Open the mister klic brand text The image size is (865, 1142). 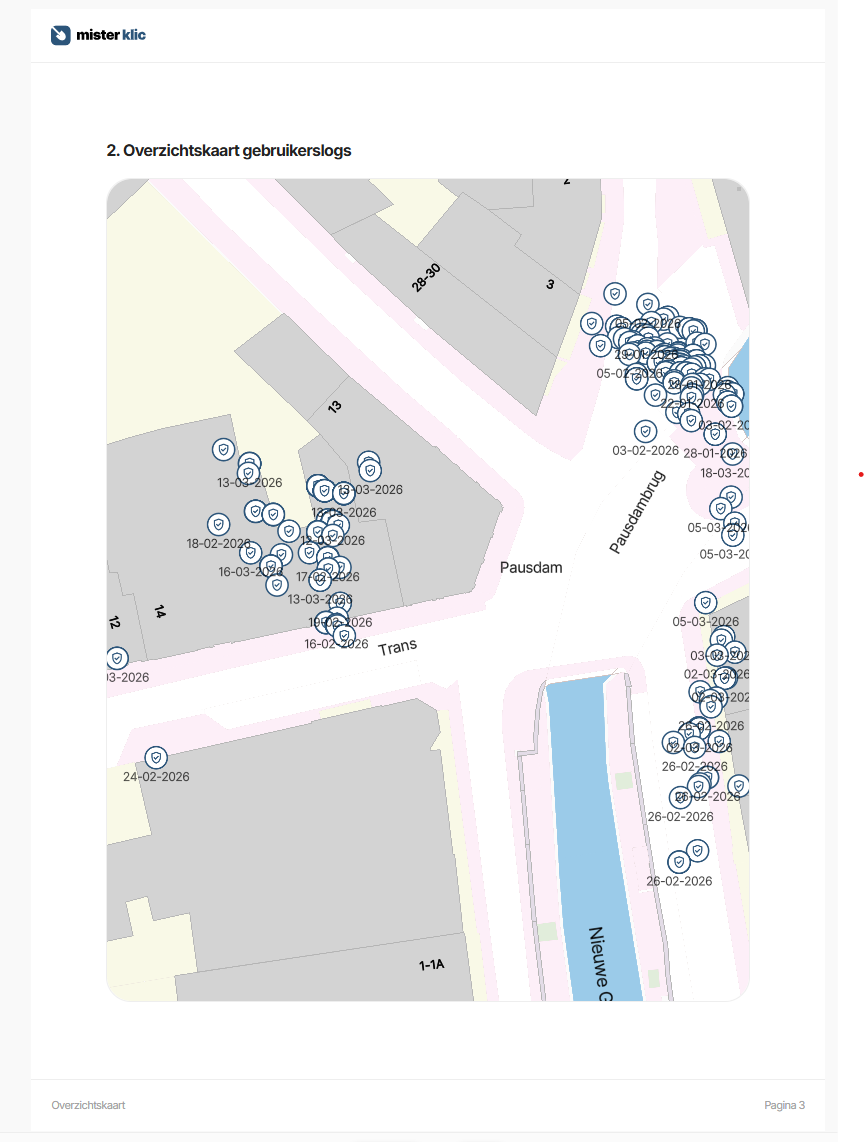111,35
